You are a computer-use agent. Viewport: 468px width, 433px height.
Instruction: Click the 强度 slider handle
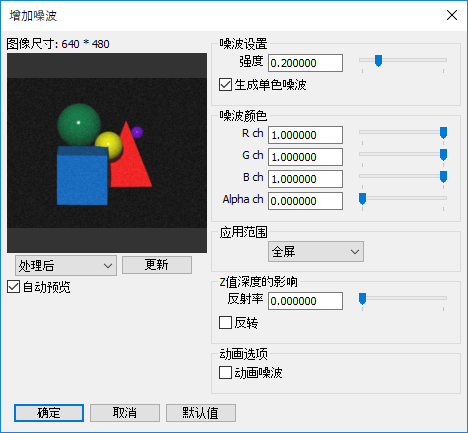coord(378,61)
